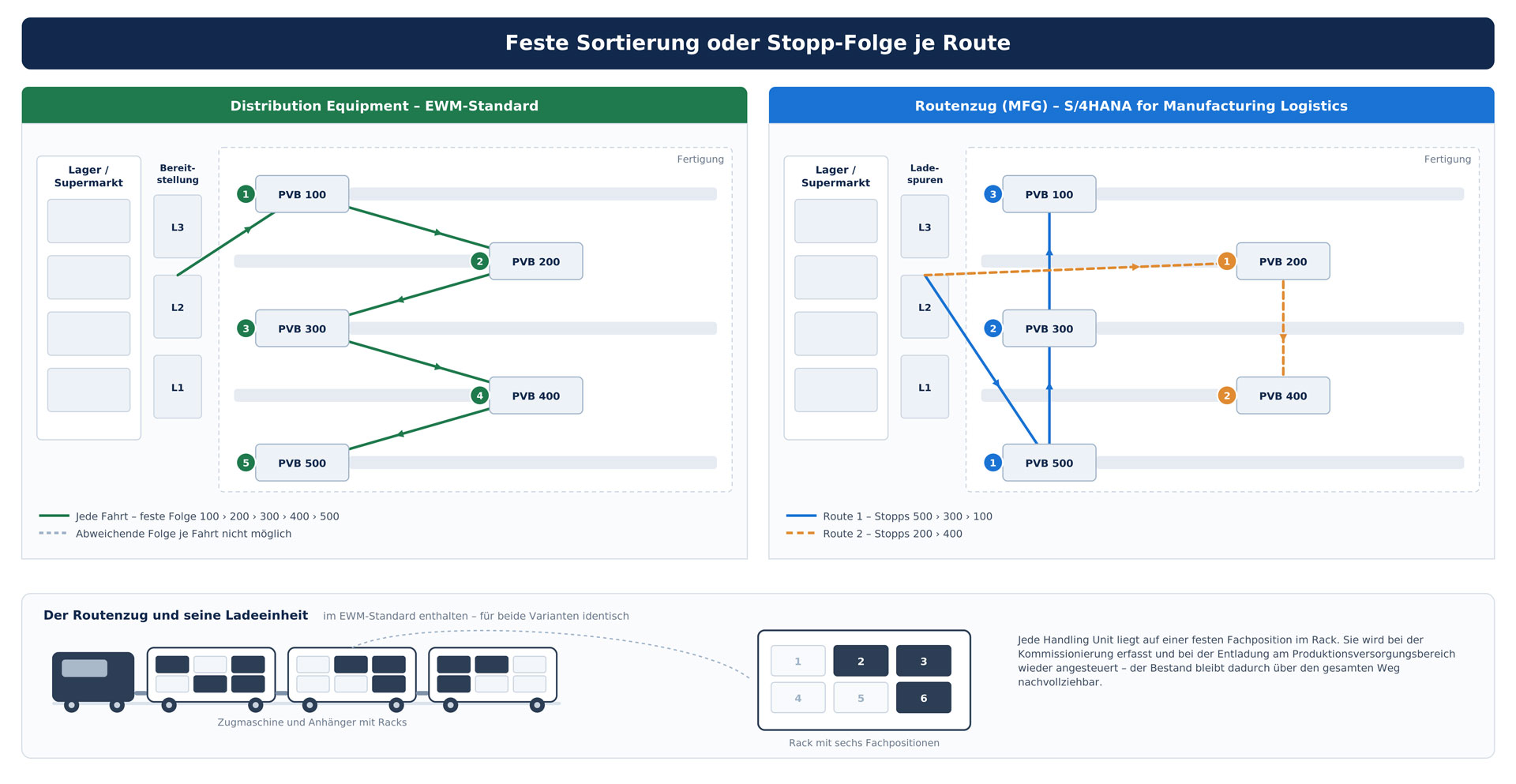
Task: Click blue stop badge 2 beside PVB 300
Action: [x=993, y=328]
